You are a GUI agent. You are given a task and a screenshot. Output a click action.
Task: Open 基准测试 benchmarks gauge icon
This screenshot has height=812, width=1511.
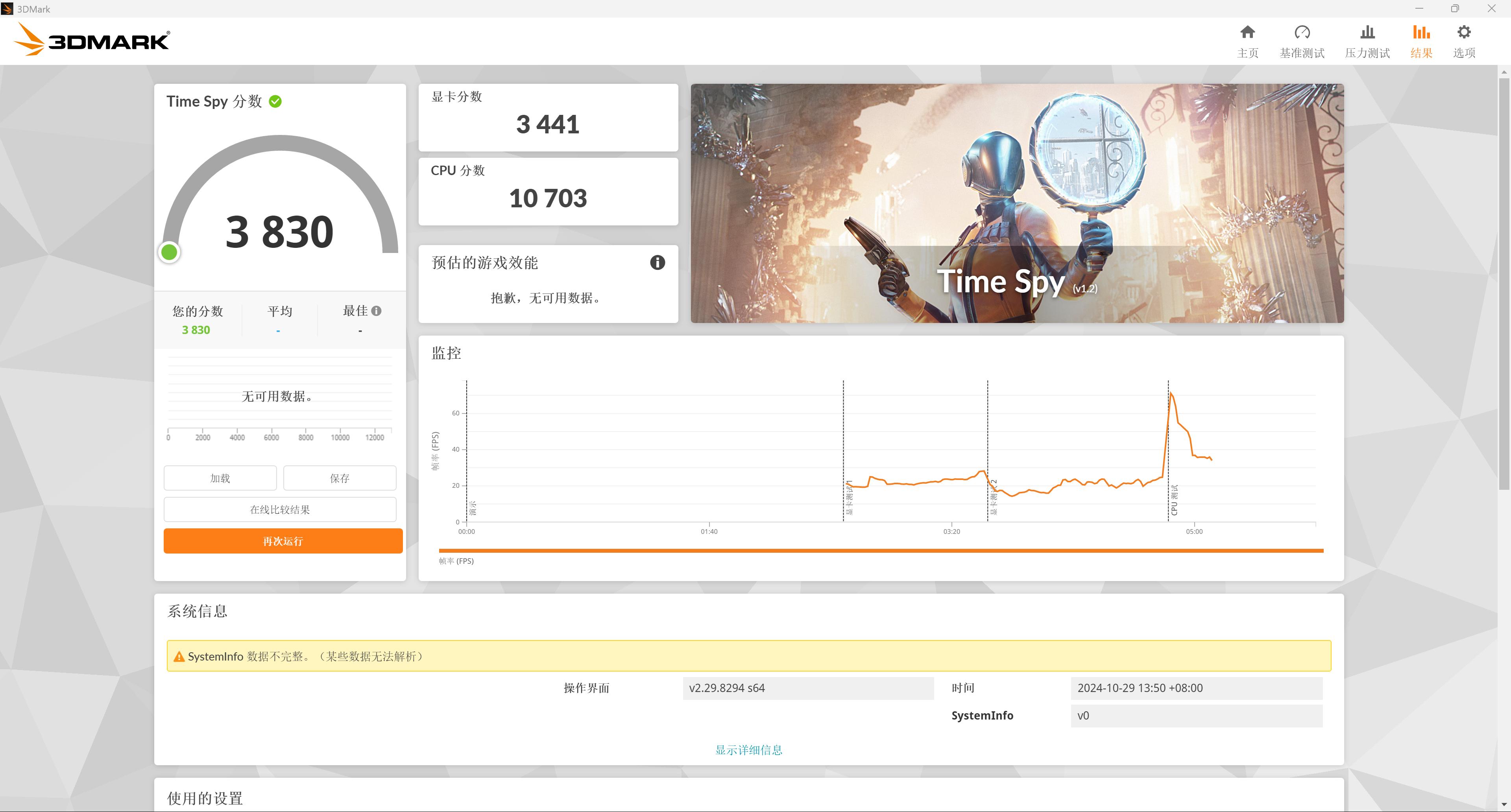tap(1302, 32)
